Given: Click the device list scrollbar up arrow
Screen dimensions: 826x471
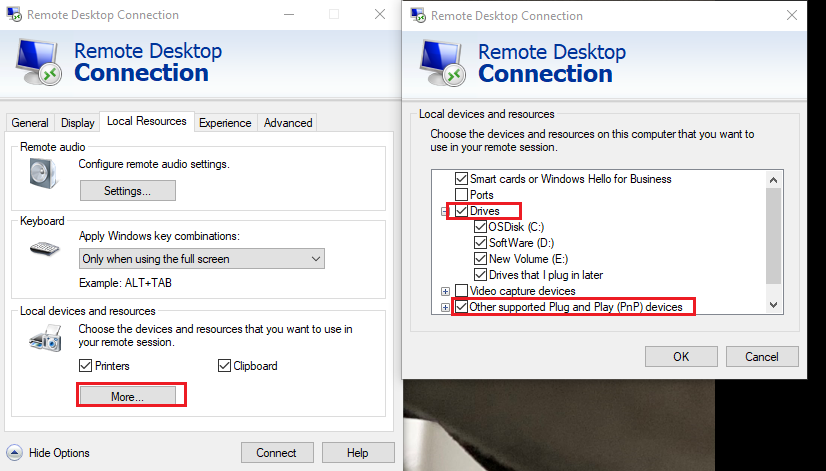Looking at the screenshot, I should click(773, 180).
